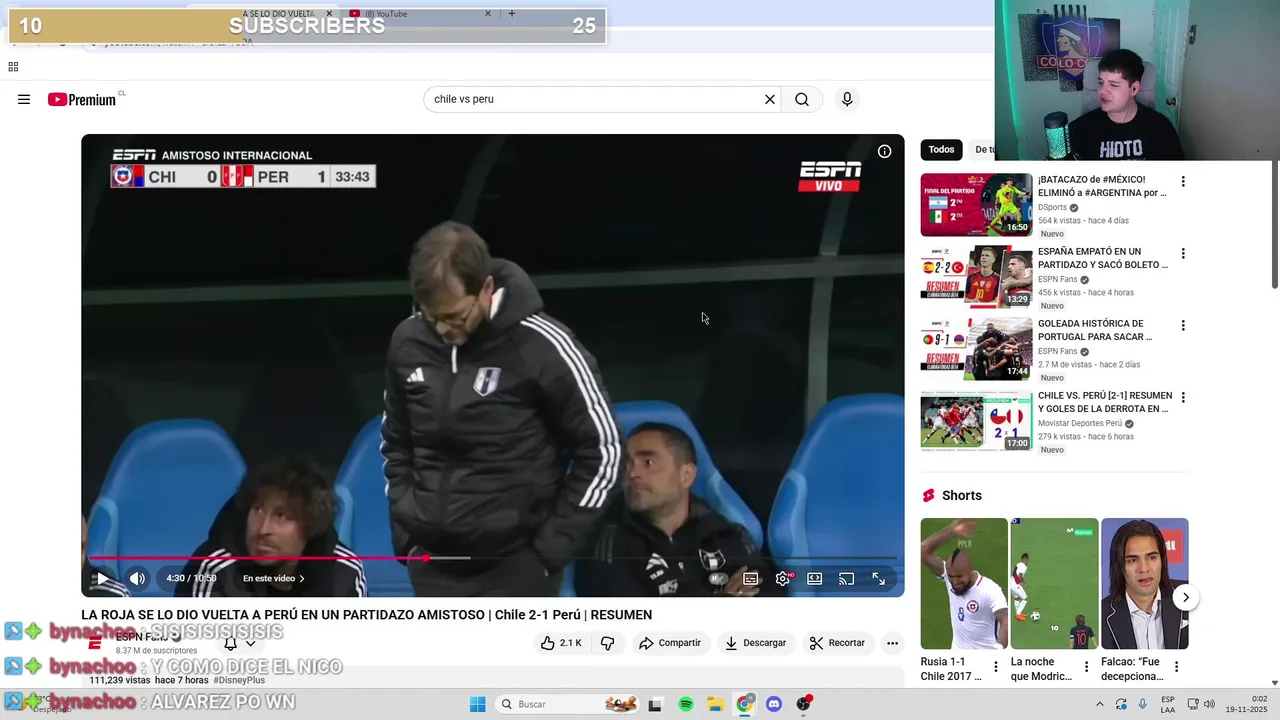Open more actions menu under the video

point(892,643)
